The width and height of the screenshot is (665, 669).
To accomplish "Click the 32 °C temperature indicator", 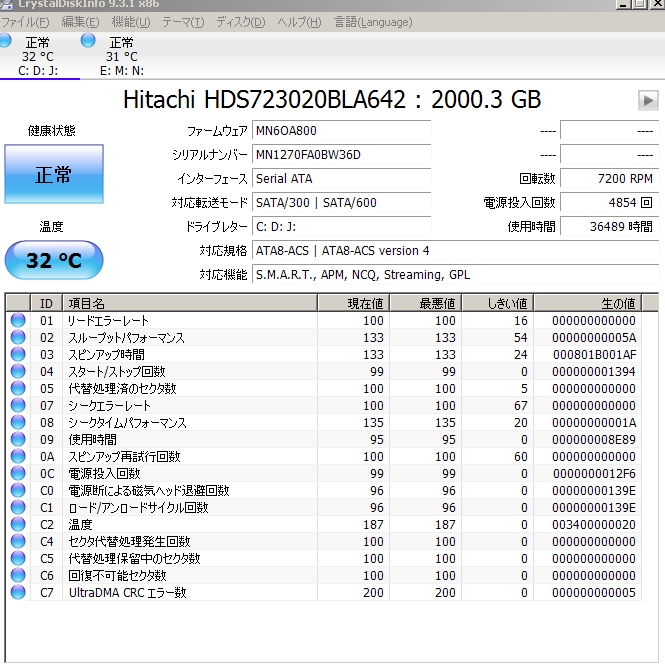I will (54, 260).
